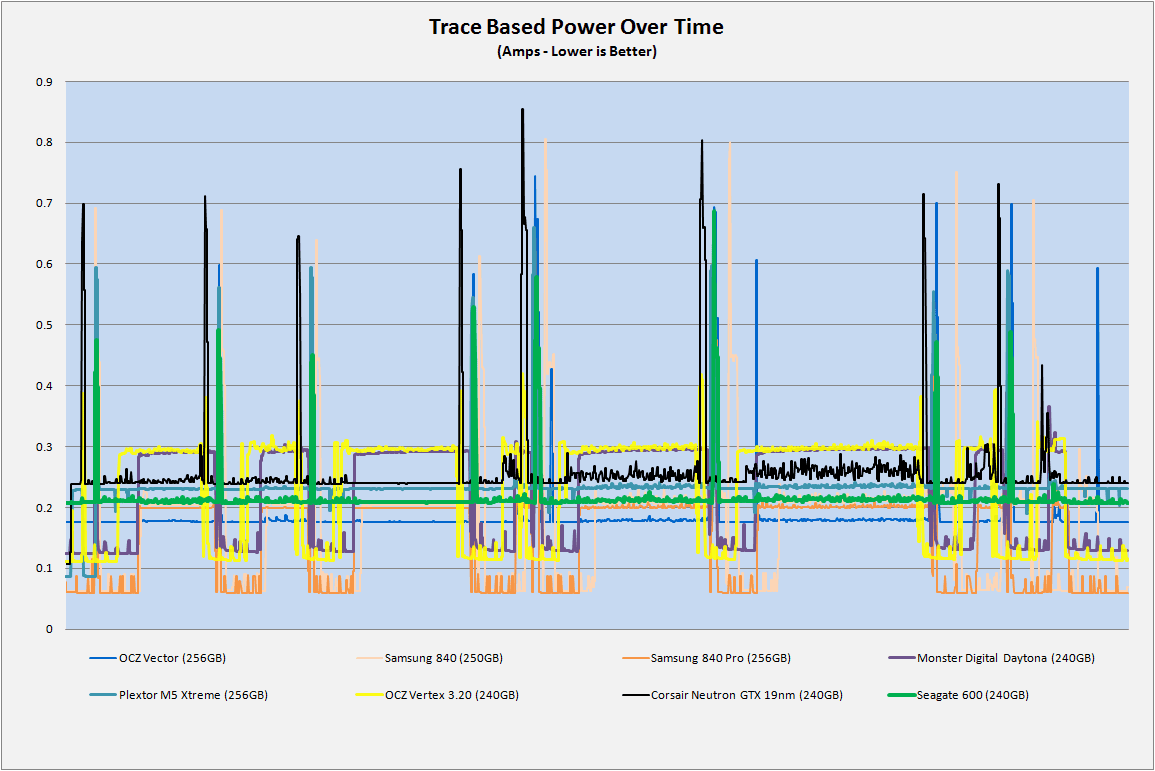Viewport: 1155px width, 771px height.
Task: Click the 0 label at the y-axis bottom
Action: pos(49,629)
